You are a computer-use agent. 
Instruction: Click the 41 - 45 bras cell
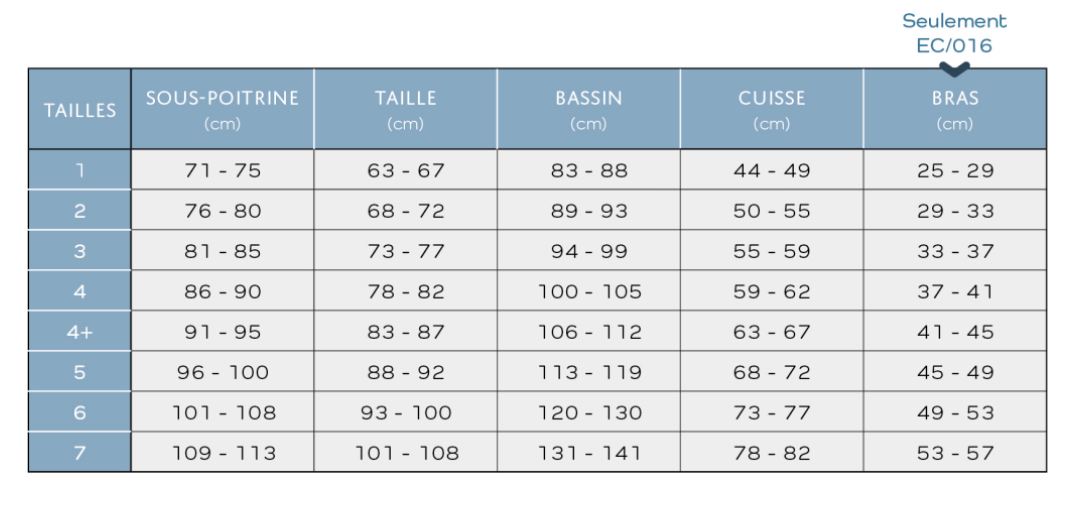click(x=955, y=332)
